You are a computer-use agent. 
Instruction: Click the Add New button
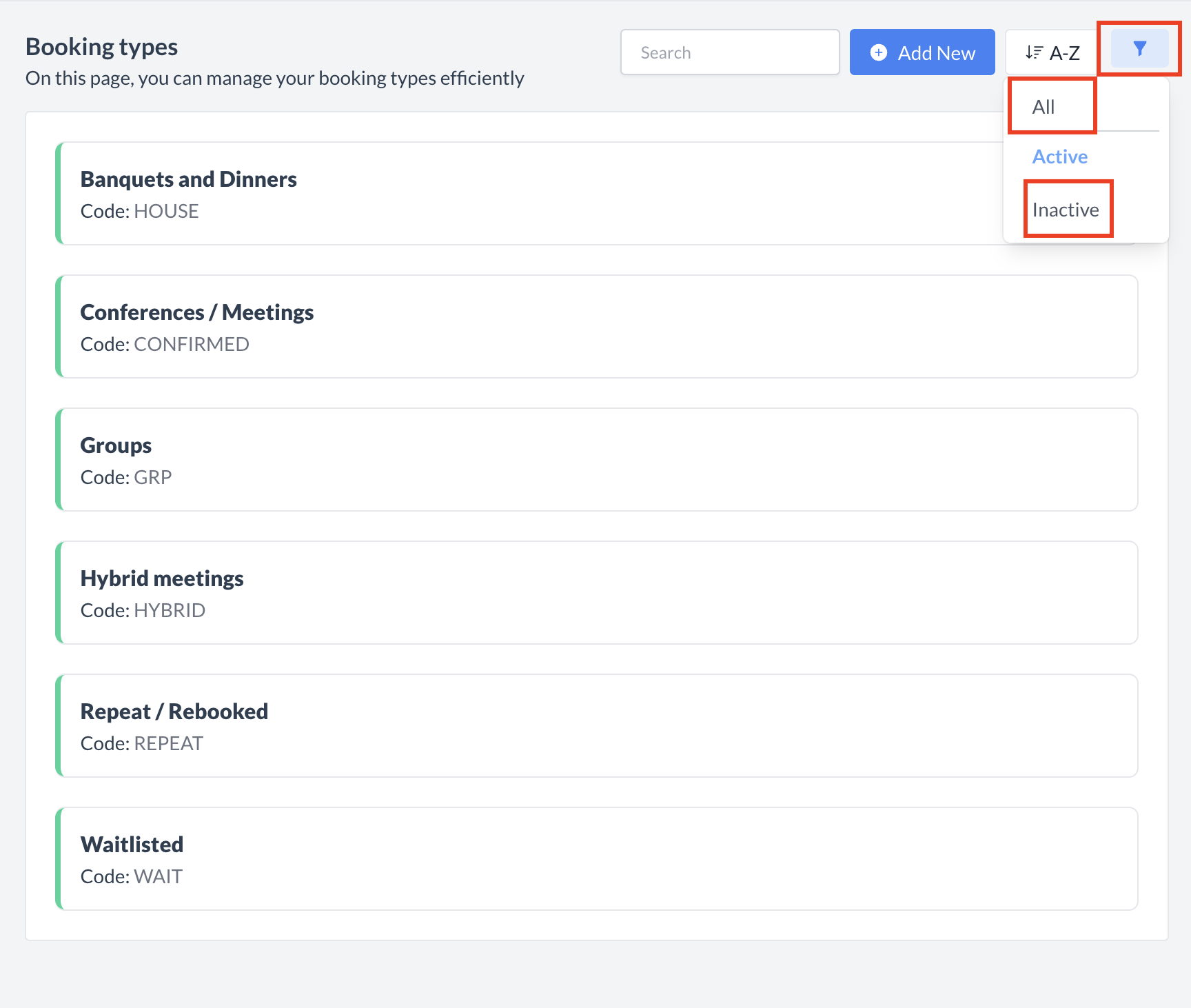[922, 52]
